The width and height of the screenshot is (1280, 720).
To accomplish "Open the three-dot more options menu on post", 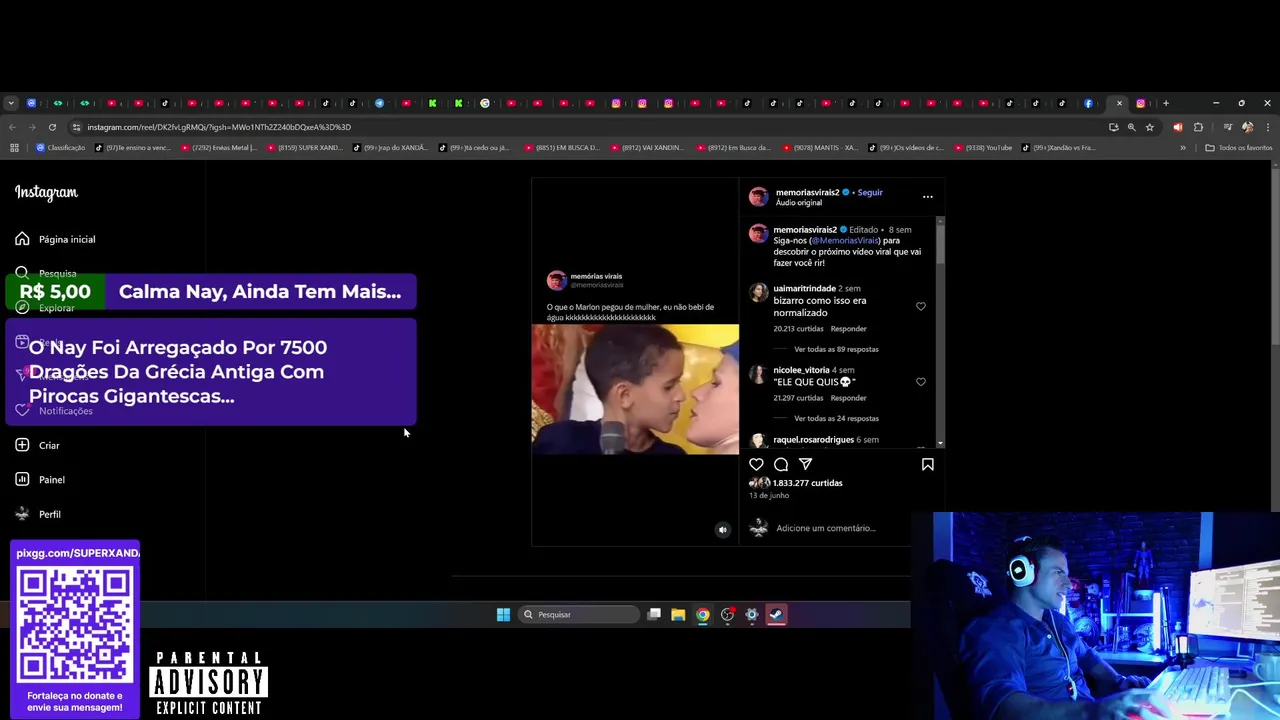I will coord(927,197).
